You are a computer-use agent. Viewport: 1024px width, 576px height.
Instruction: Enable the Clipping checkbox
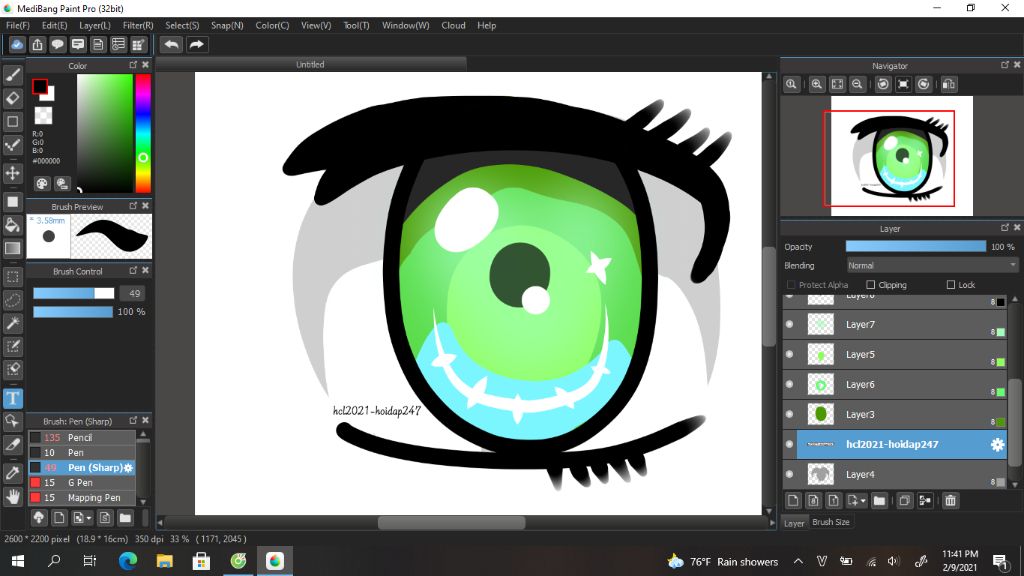pos(871,285)
